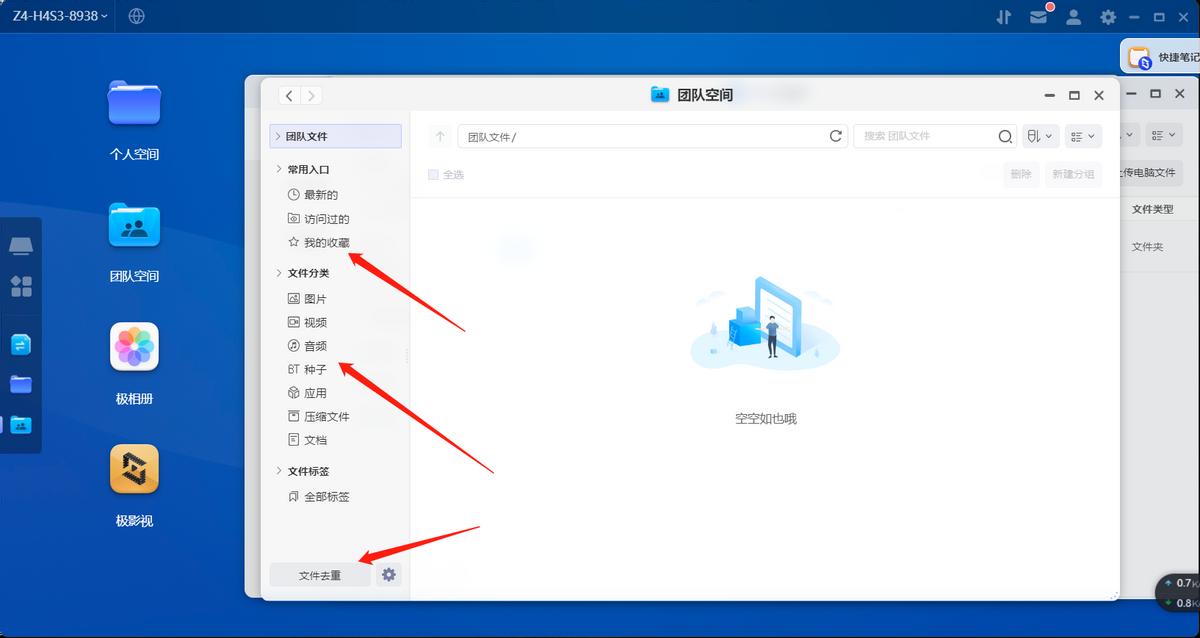Click the 团队空间 team space icon

point(133,226)
